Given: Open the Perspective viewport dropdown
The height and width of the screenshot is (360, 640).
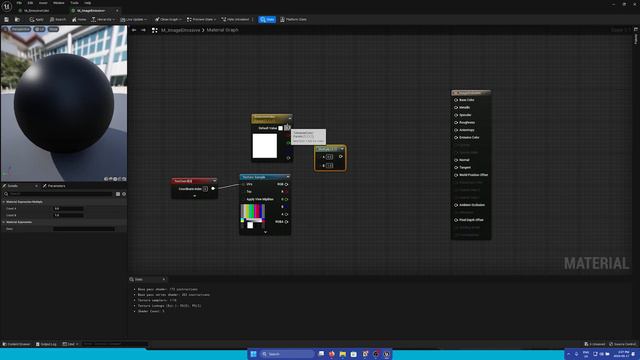Looking at the screenshot, I should tap(20, 29).
